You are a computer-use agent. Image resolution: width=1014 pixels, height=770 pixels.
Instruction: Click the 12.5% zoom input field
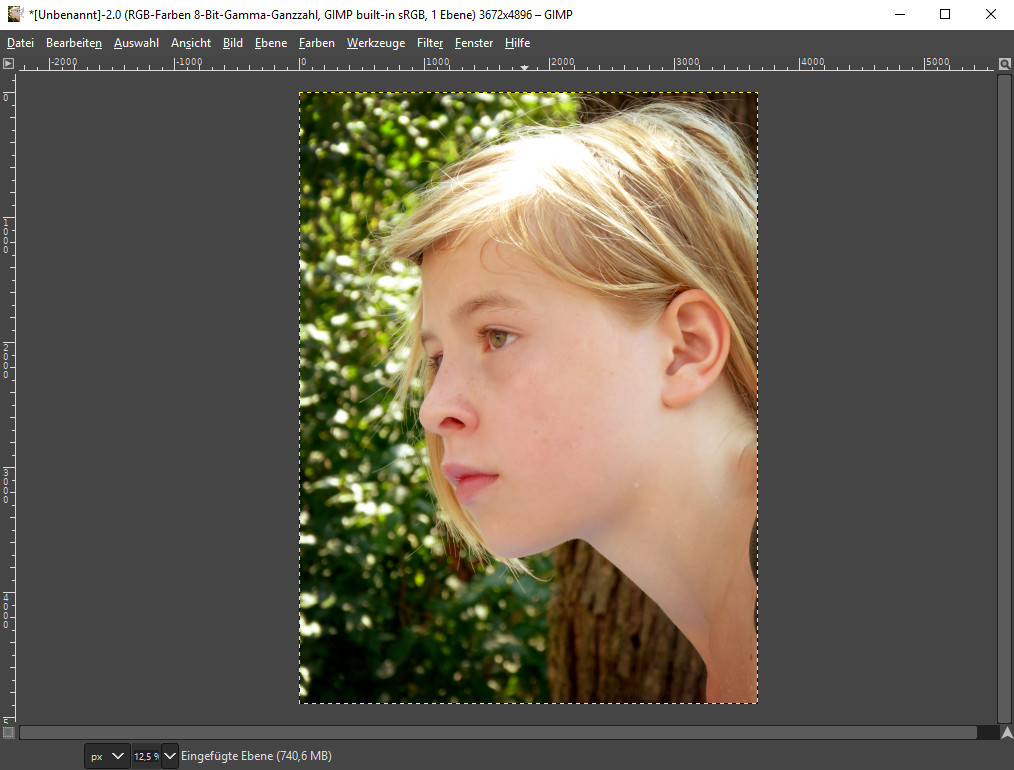pos(146,756)
